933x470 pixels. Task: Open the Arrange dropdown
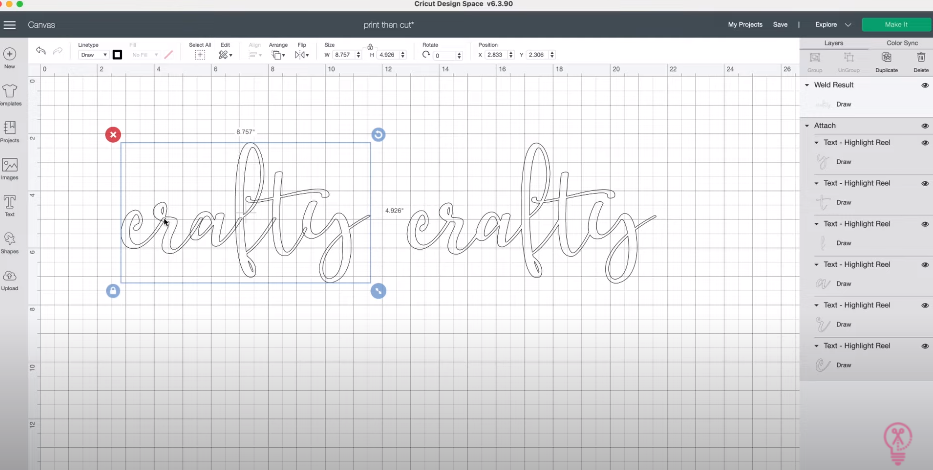coord(277,55)
